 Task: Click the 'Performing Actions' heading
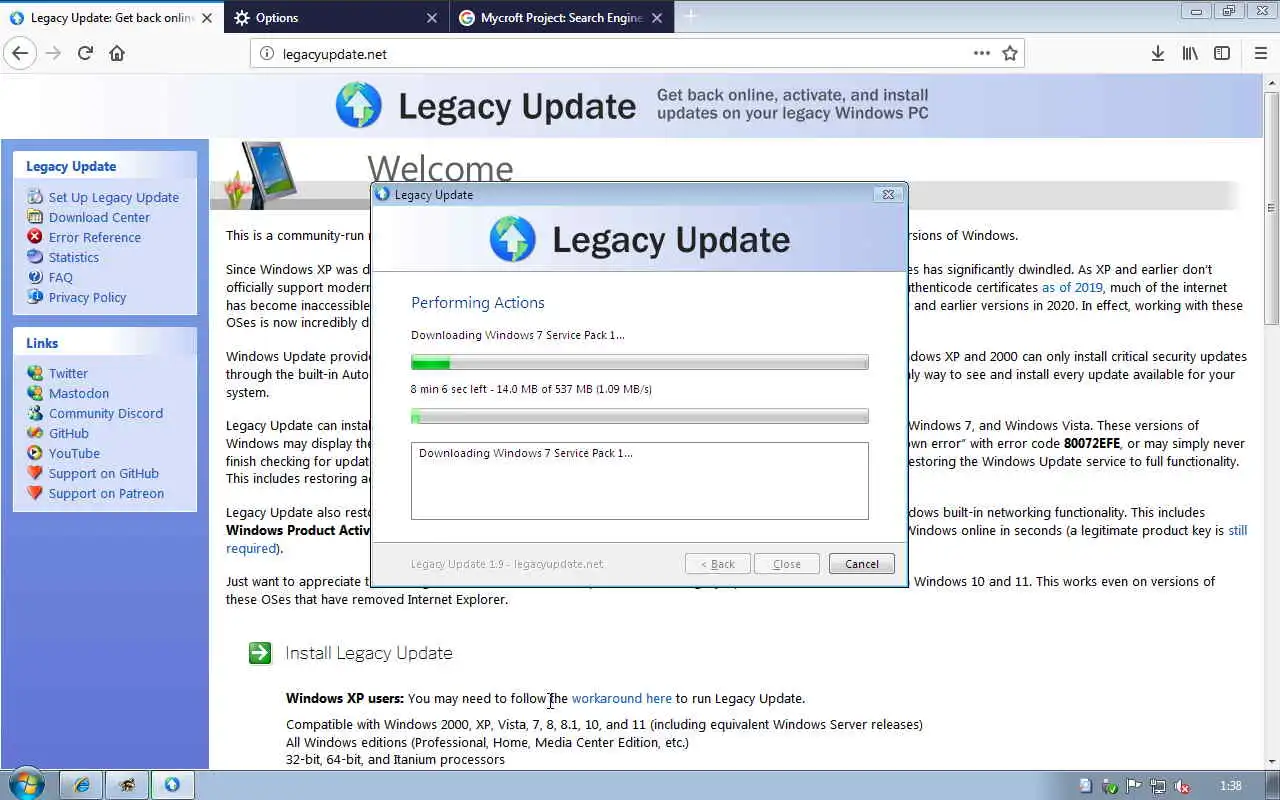478,303
